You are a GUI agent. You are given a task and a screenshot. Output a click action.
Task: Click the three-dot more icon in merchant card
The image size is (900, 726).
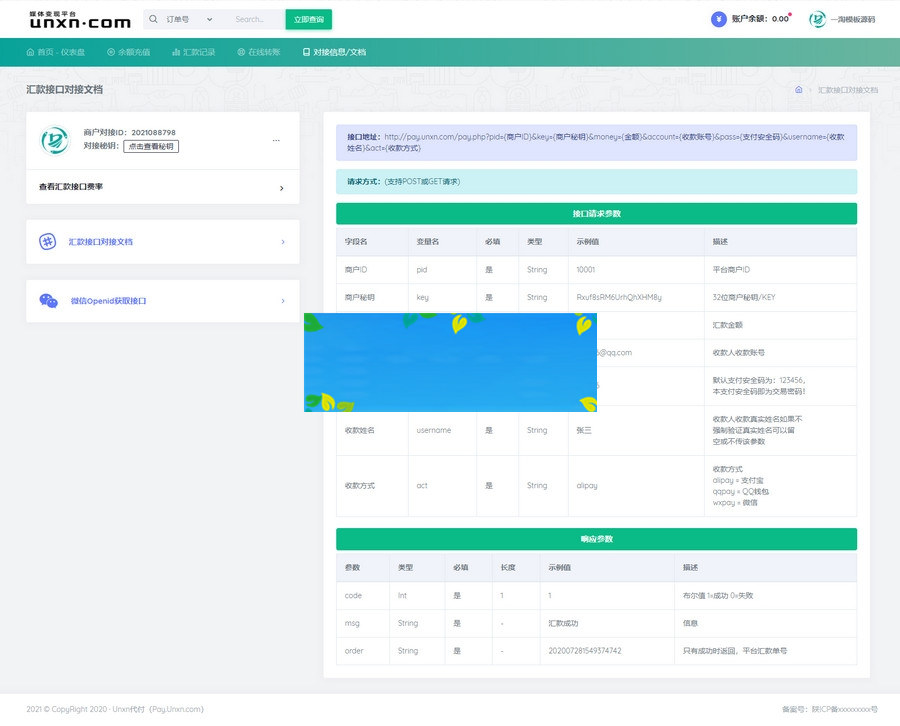[x=276, y=140]
